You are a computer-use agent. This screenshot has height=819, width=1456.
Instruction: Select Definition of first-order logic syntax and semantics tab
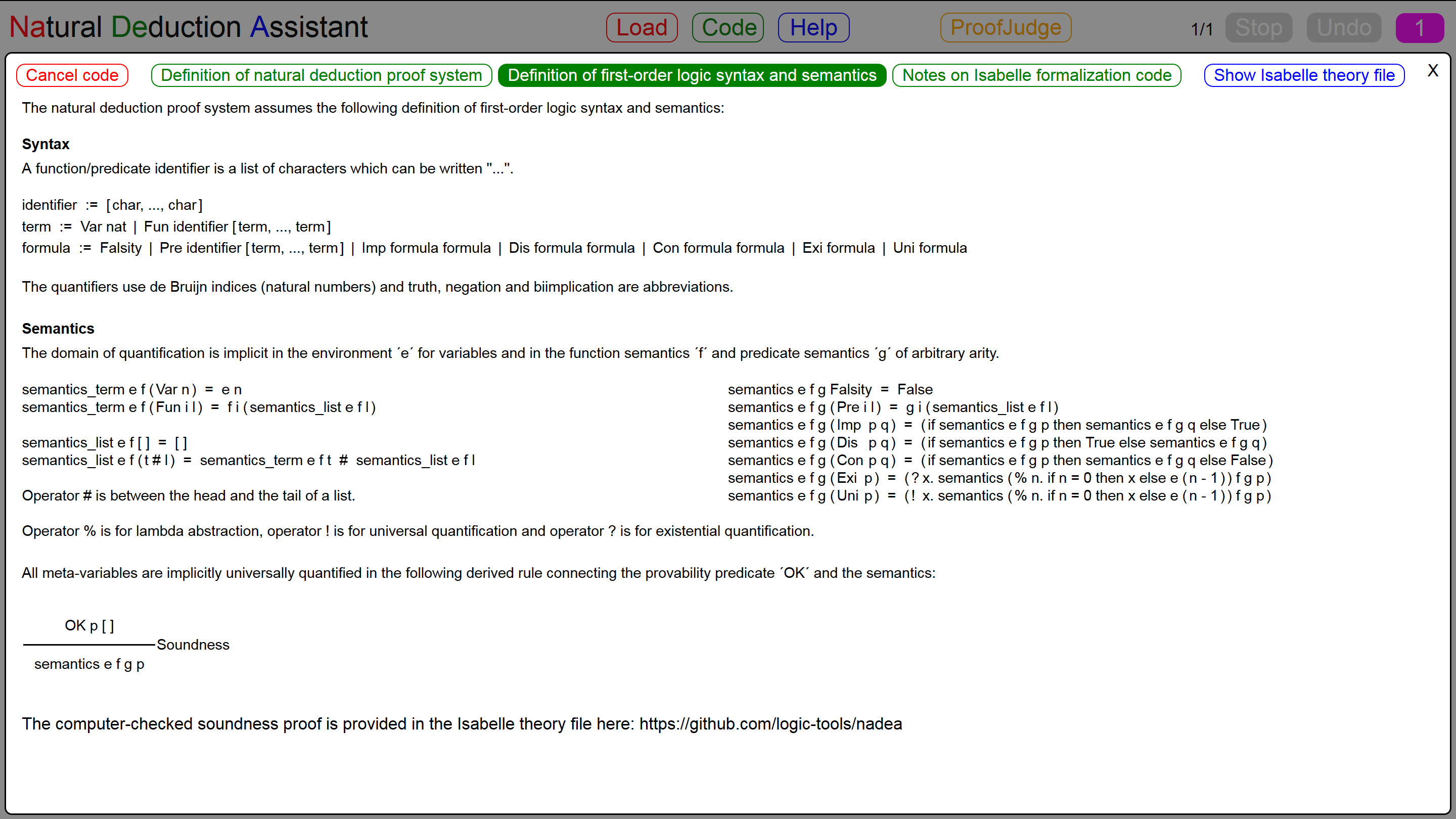point(692,75)
